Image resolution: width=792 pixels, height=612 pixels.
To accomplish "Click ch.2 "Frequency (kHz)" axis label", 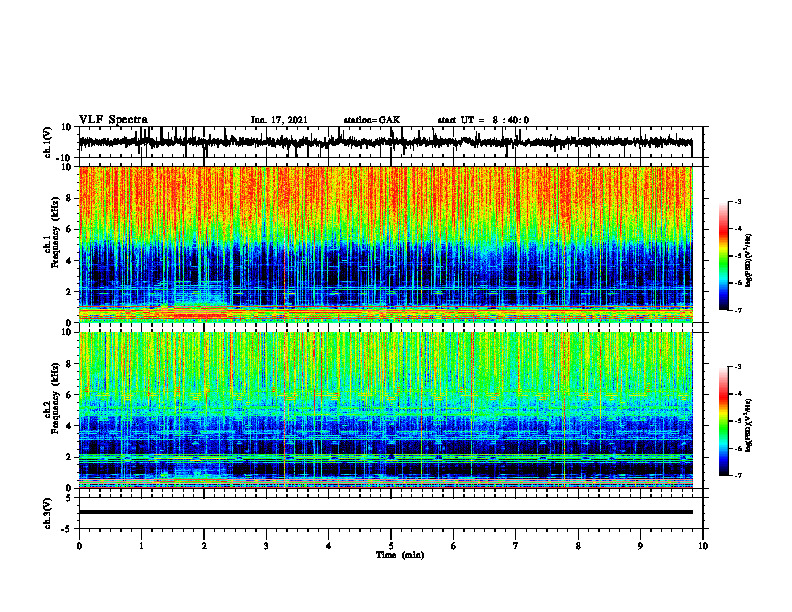I will [57, 398].
